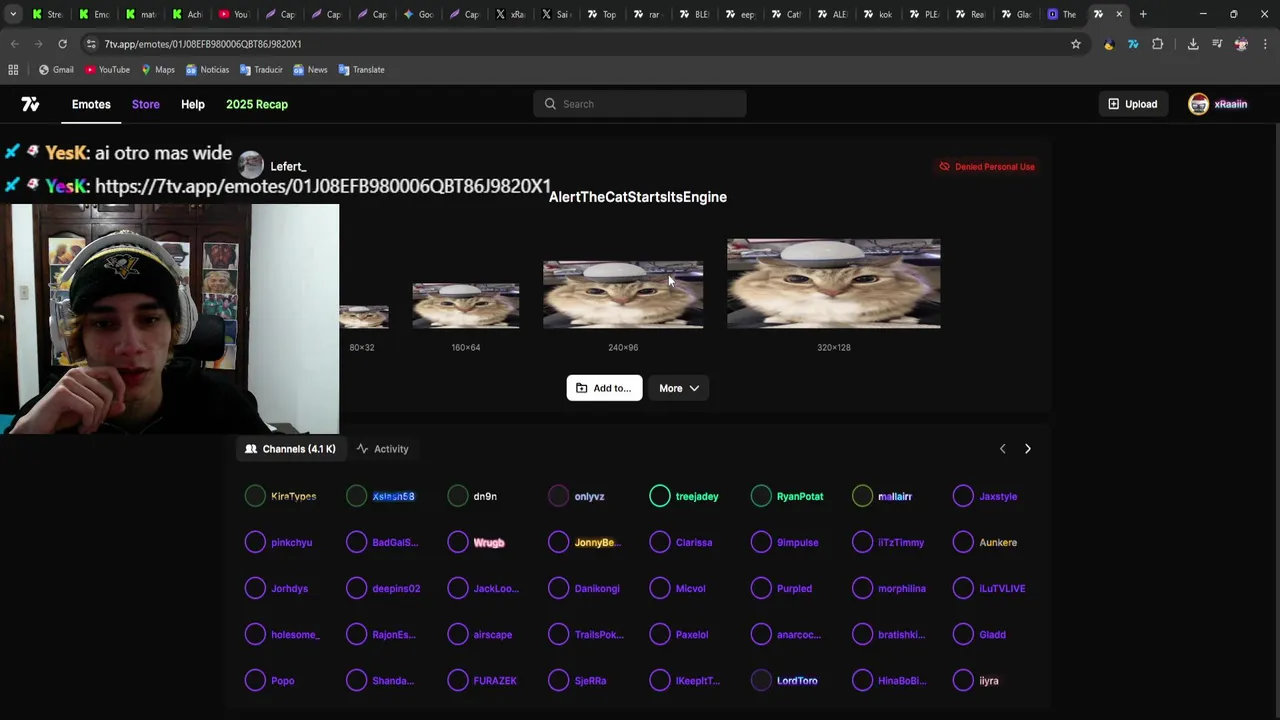Open new browser tab plus button
The image size is (1280, 720).
click(x=1143, y=14)
